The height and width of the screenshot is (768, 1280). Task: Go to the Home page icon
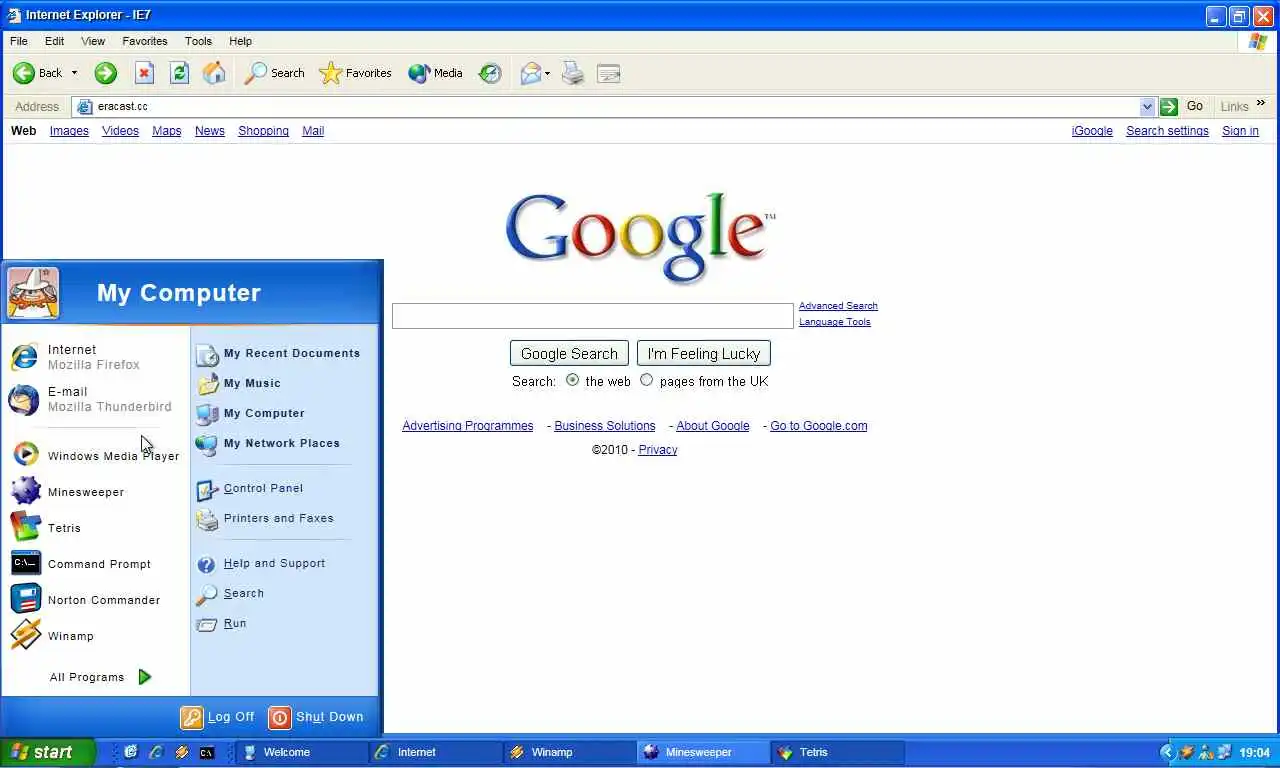click(x=214, y=73)
